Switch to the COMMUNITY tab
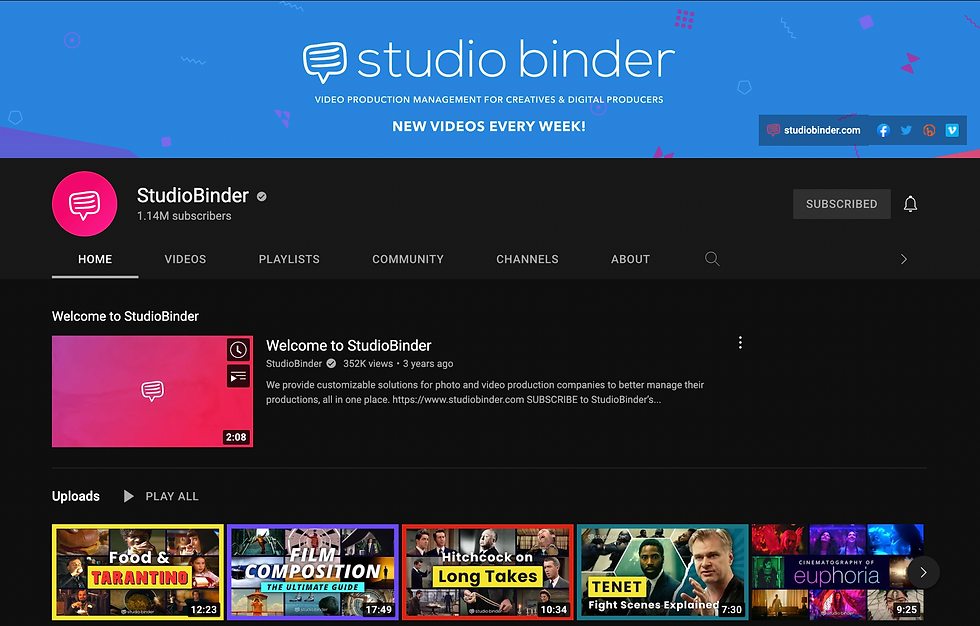The height and width of the screenshot is (626, 980). click(408, 259)
